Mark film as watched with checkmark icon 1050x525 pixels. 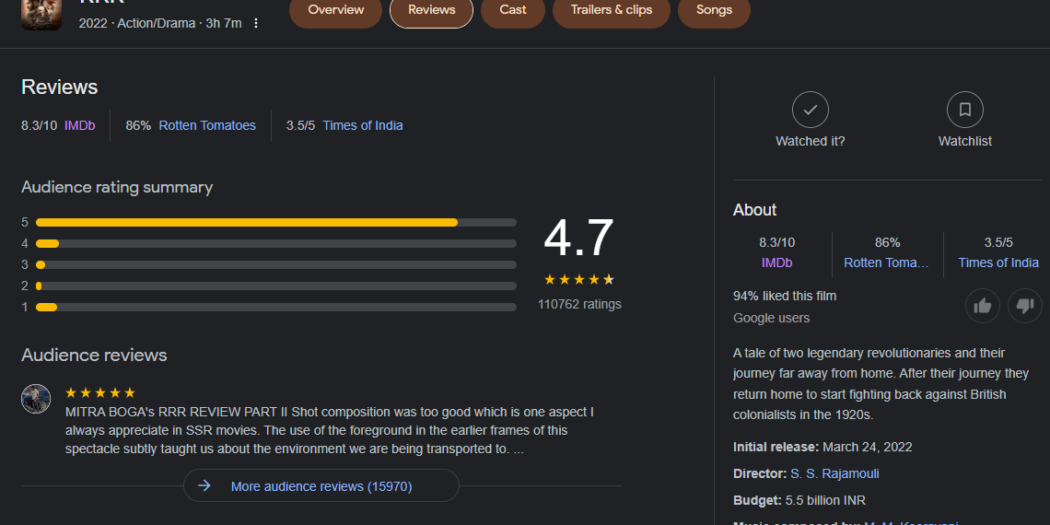[810, 110]
